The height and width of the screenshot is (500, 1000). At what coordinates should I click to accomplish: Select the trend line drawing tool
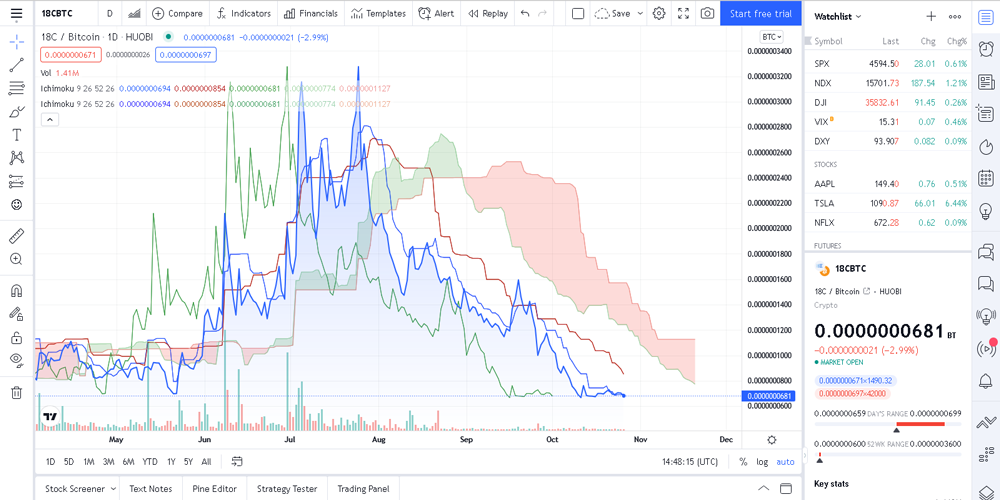(x=17, y=64)
